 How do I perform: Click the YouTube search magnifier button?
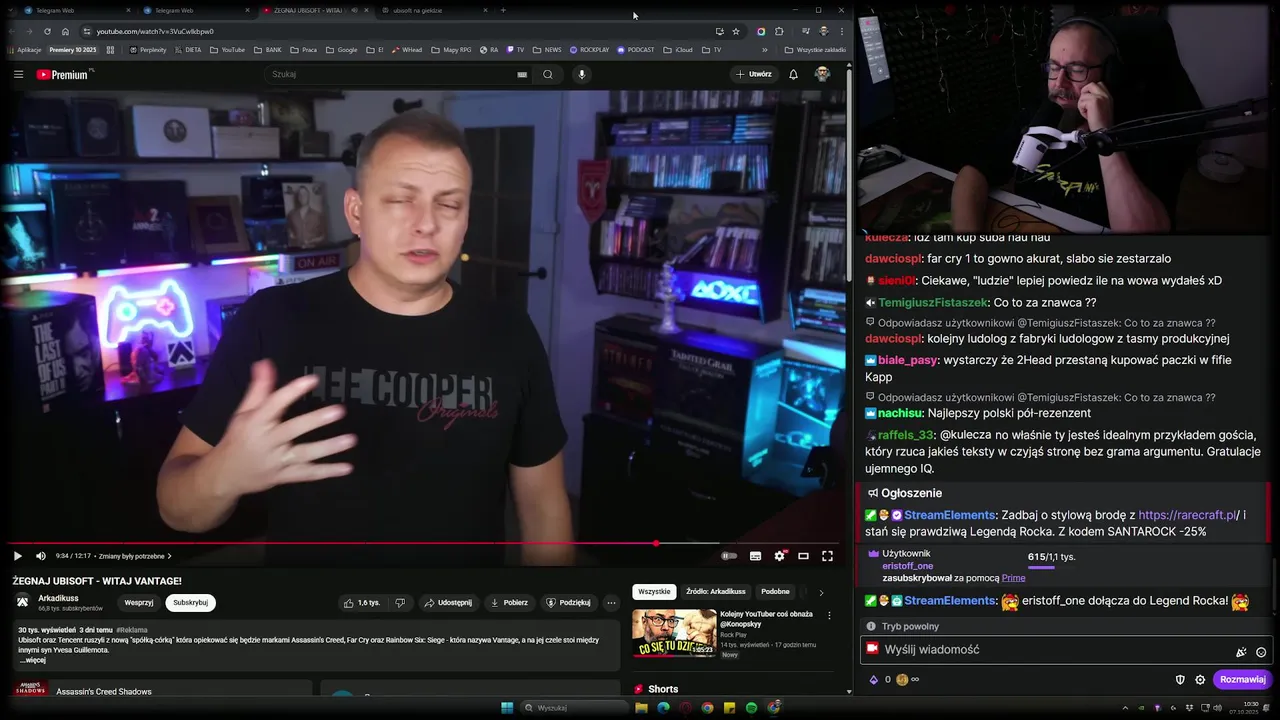[x=548, y=74]
